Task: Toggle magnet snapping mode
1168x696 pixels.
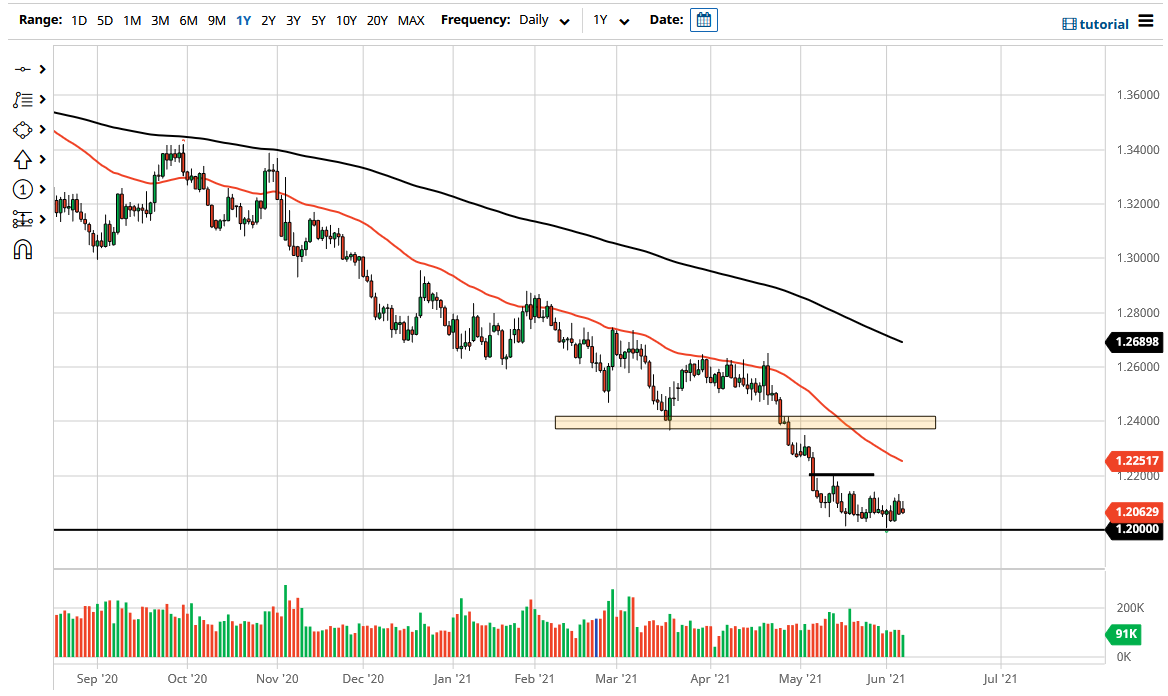Action: coord(22,249)
